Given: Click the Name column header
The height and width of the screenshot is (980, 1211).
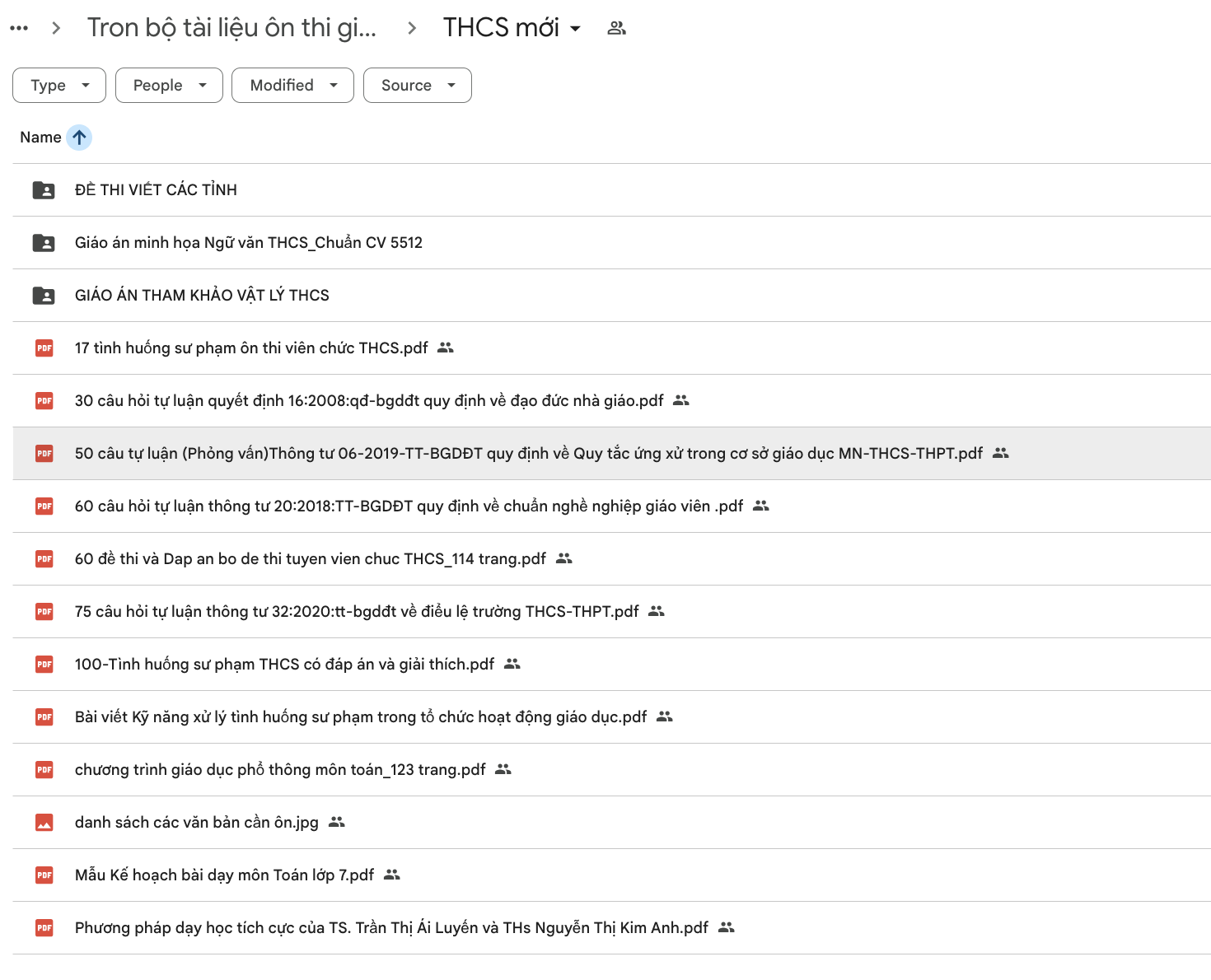Looking at the screenshot, I should (x=40, y=138).
